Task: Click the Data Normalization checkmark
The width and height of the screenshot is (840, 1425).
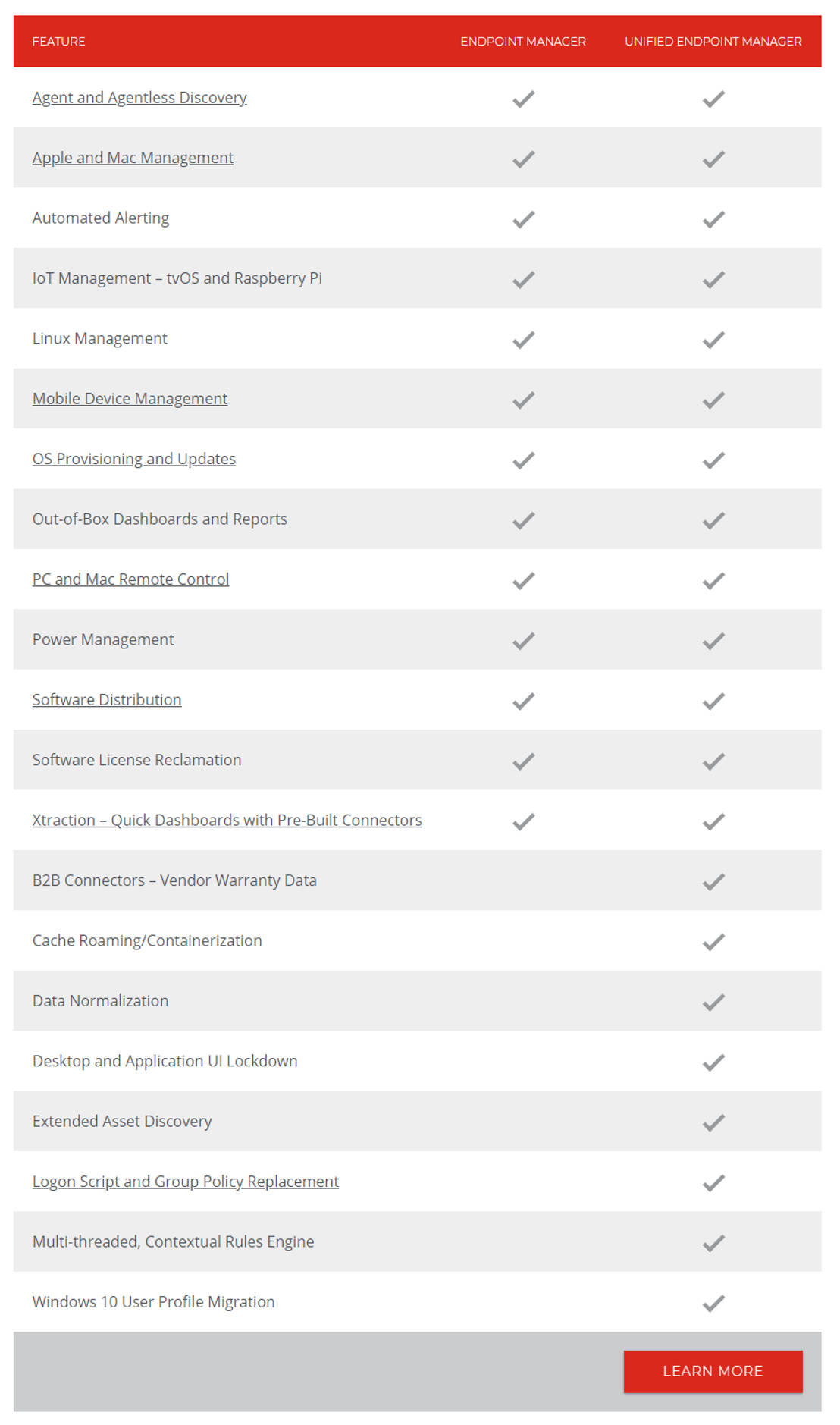Action: click(x=713, y=1001)
